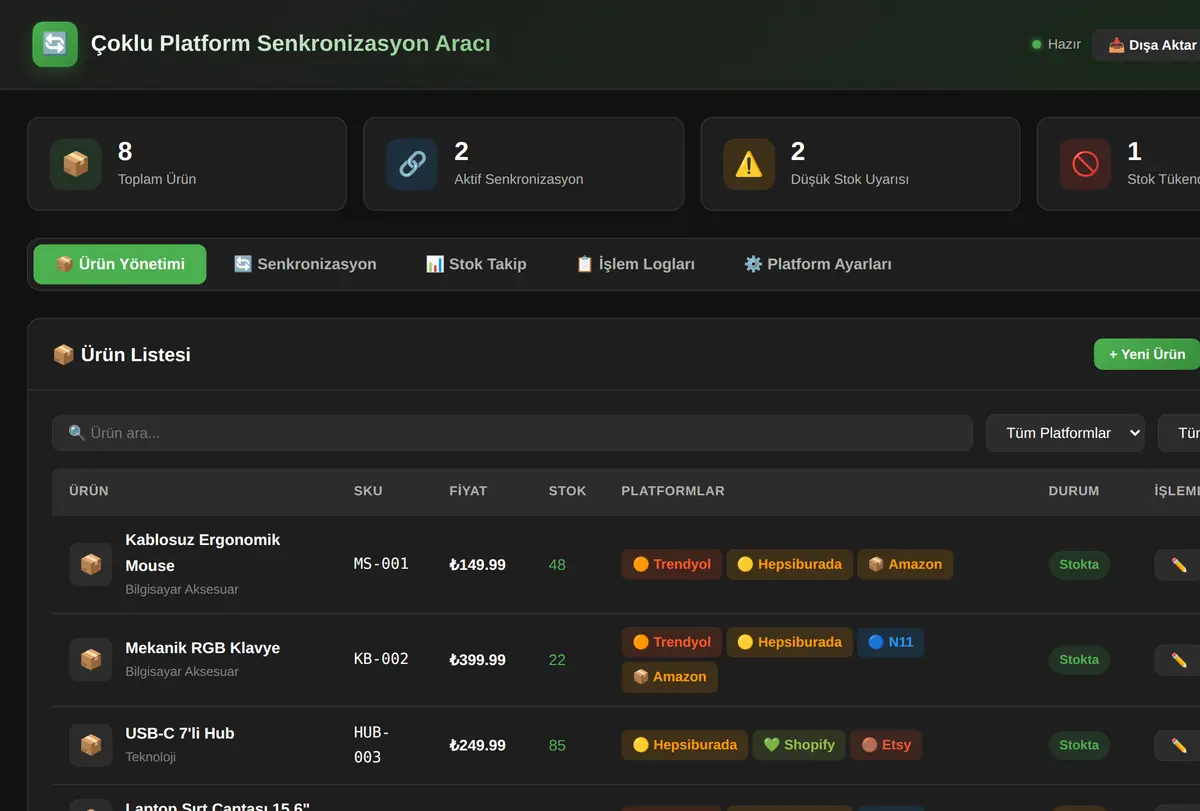Click the green sync logo icon
This screenshot has height=811, width=1200.
[x=55, y=44]
